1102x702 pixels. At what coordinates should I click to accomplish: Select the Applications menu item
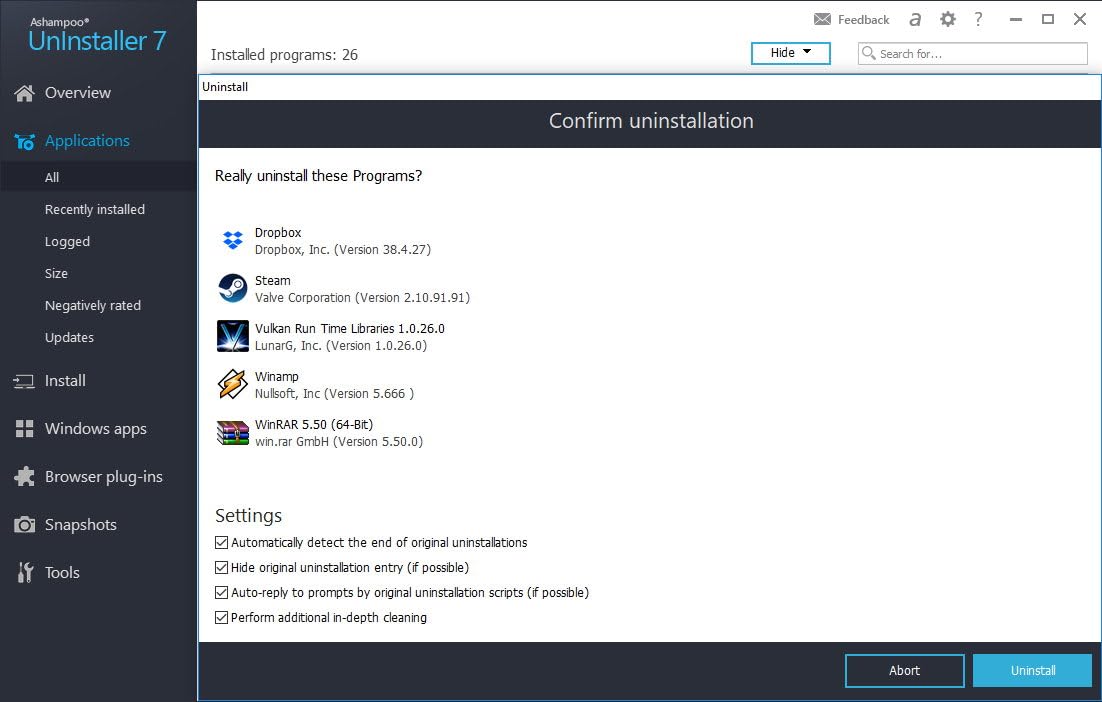(x=87, y=141)
